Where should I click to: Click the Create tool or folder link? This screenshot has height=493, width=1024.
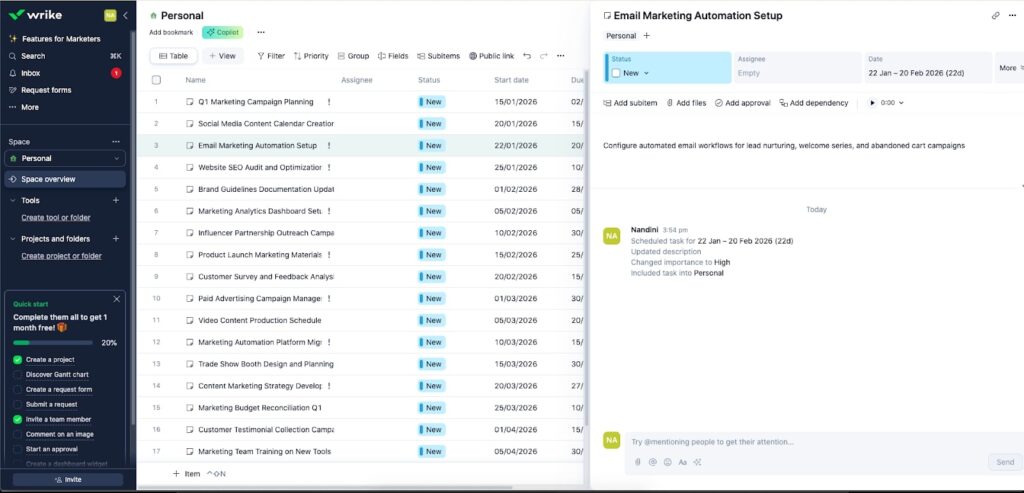pyautogui.click(x=56, y=217)
